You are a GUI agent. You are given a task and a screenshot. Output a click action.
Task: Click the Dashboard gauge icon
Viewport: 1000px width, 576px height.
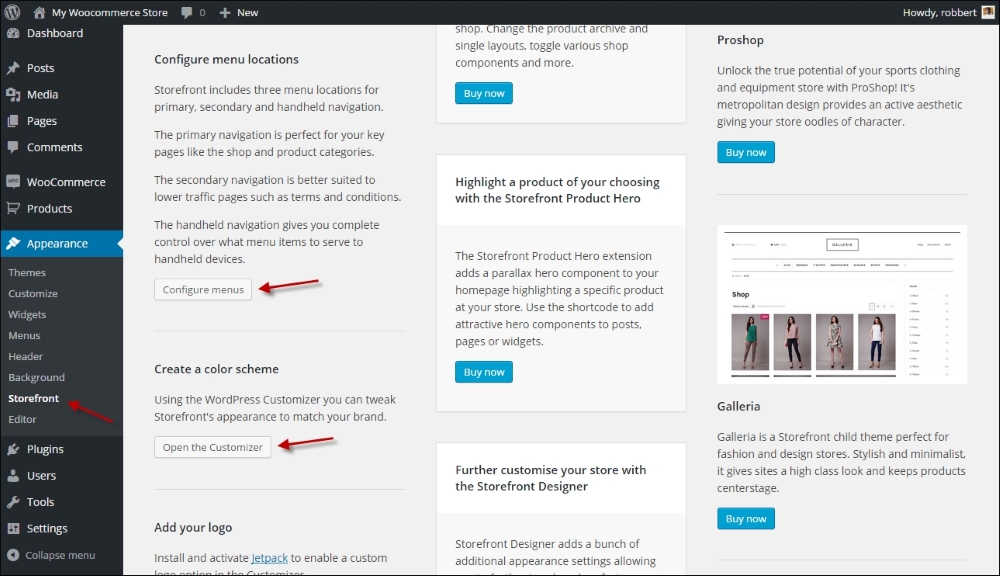click(x=13, y=33)
